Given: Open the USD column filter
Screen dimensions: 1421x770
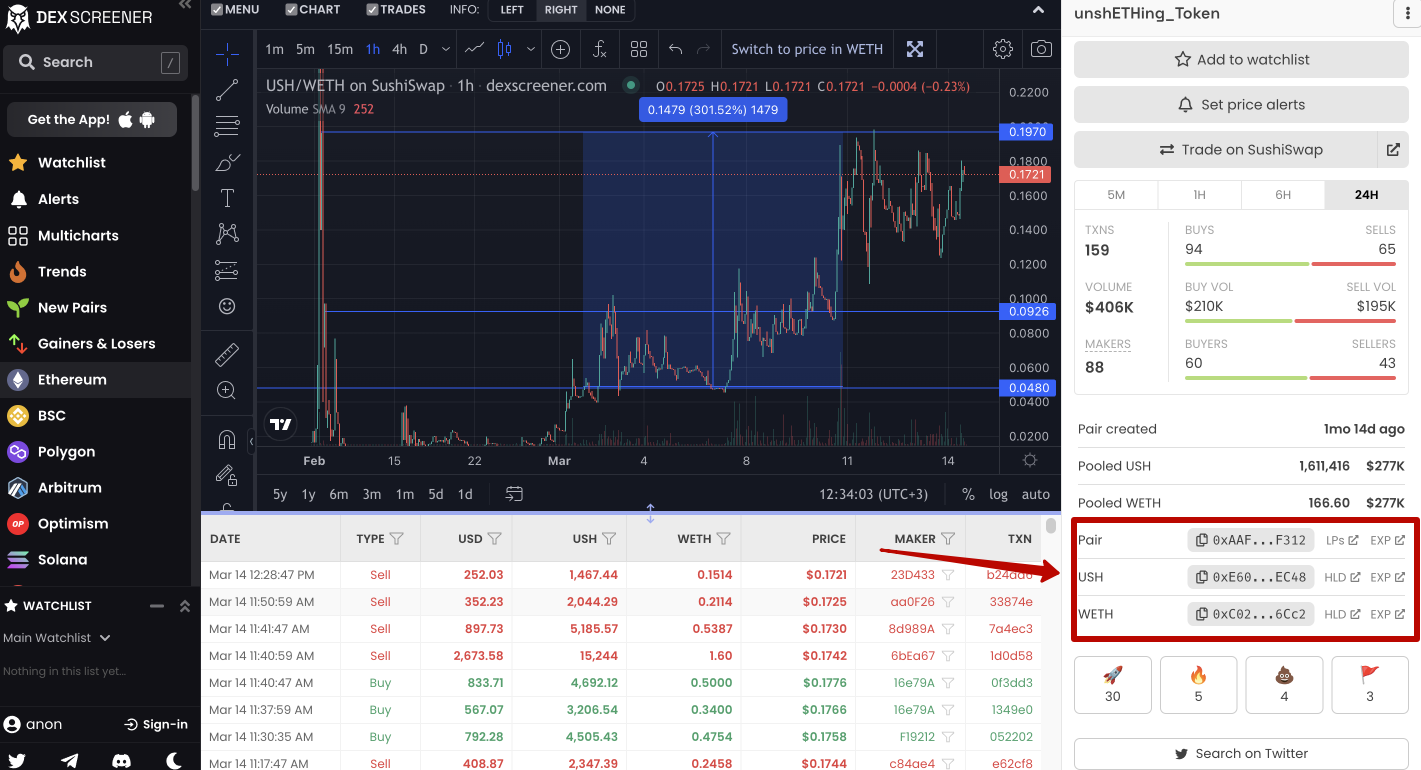Looking at the screenshot, I should point(494,539).
